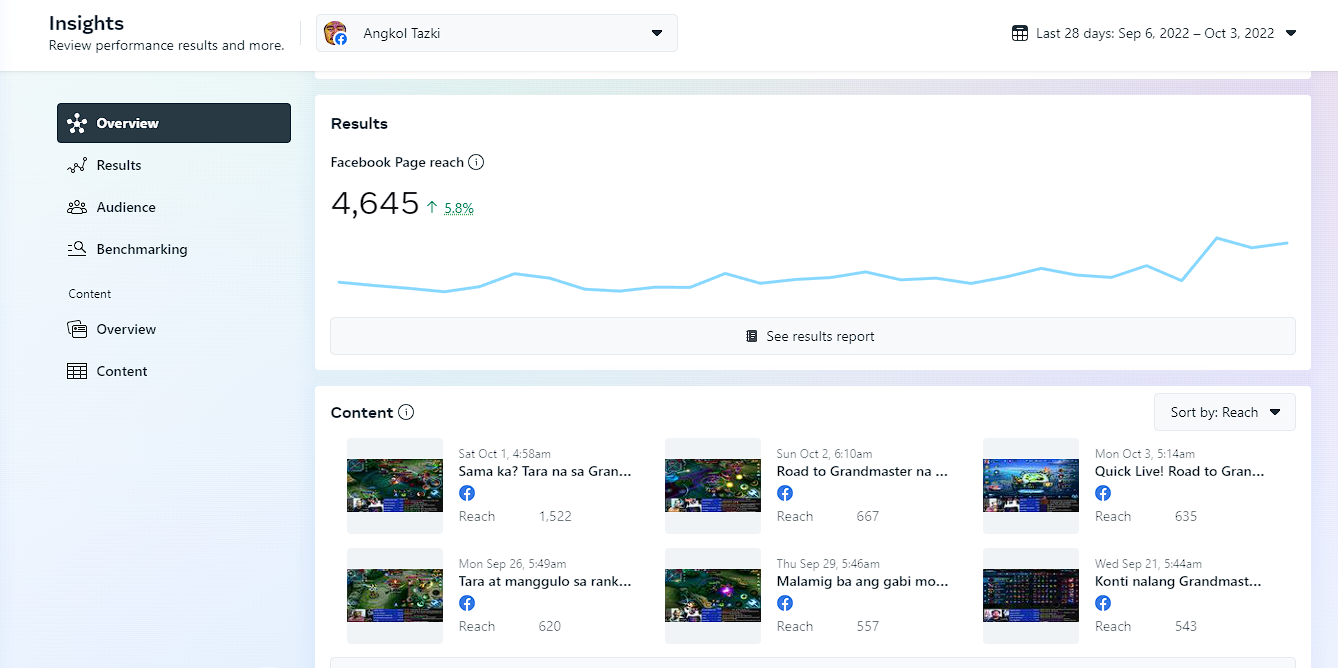
Task: Click the 'Road to Grandmaster na' post title
Action: pyautogui.click(x=863, y=471)
